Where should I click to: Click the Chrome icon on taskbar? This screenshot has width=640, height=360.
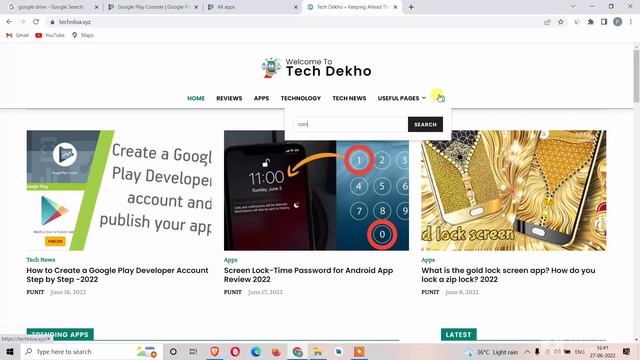coord(298,351)
